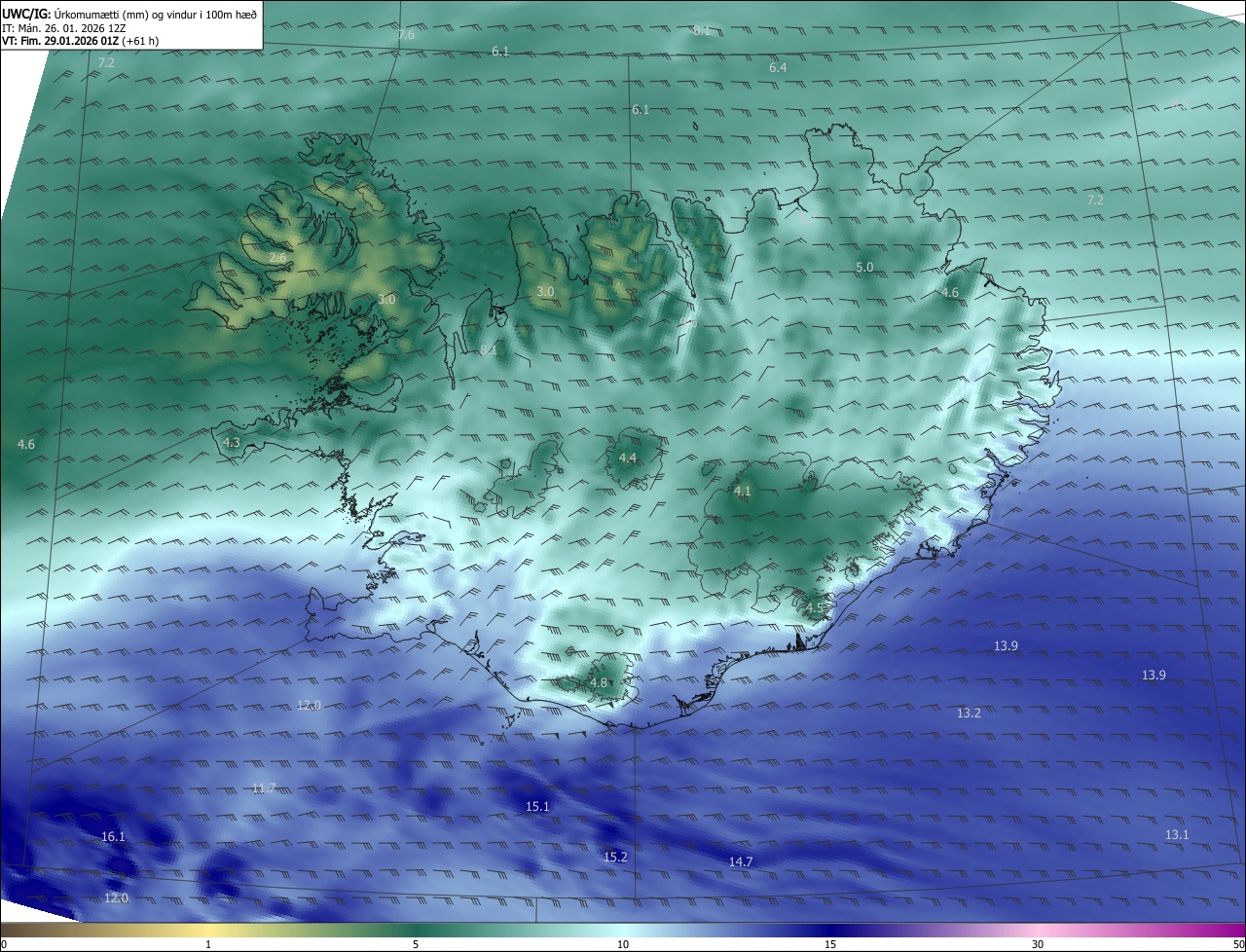Click the 15.2 value label
This screenshot has height=952, width=1246.
point(615,858)
